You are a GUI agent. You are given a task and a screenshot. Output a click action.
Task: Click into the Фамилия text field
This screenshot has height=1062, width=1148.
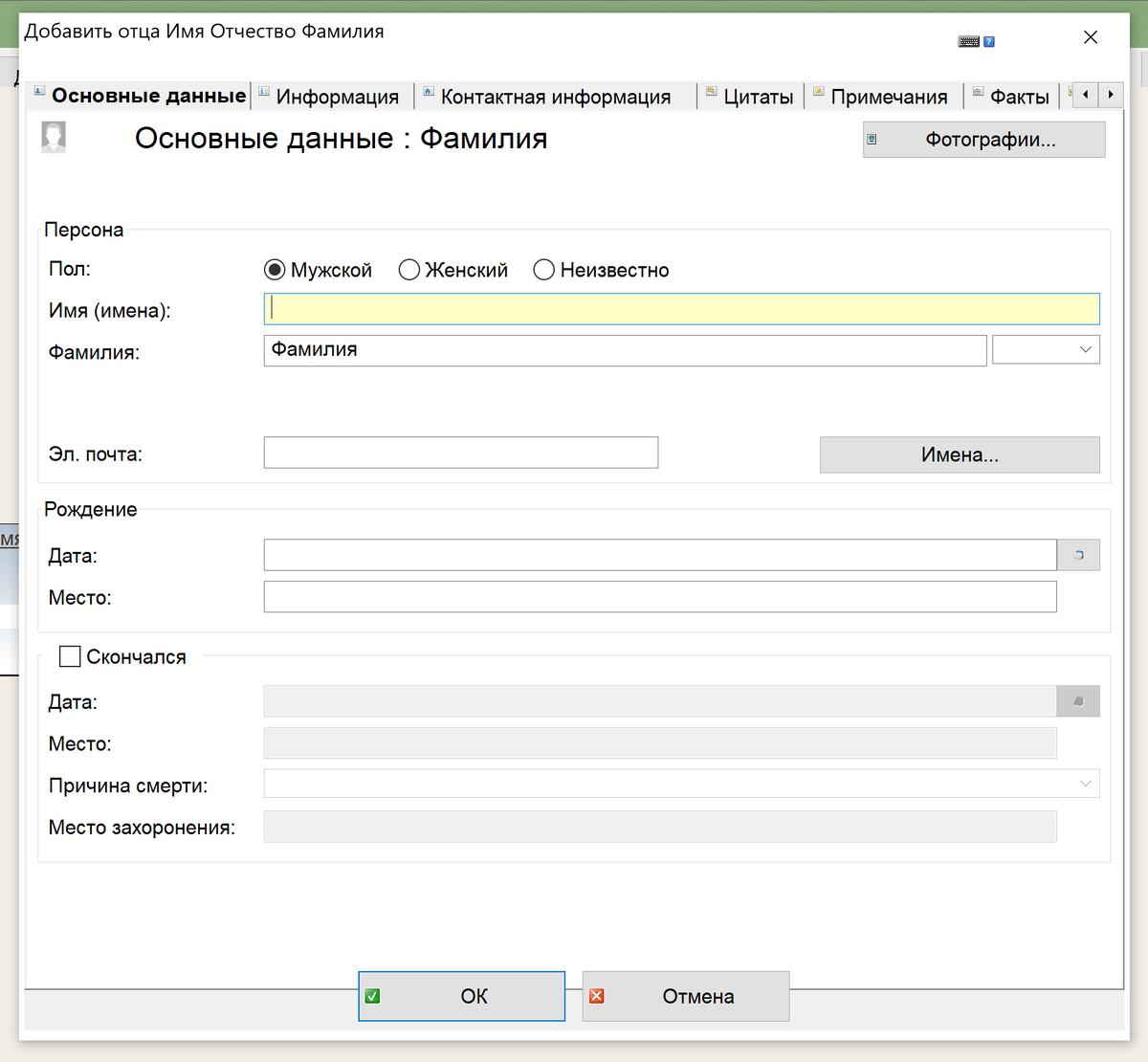point(625,350)
